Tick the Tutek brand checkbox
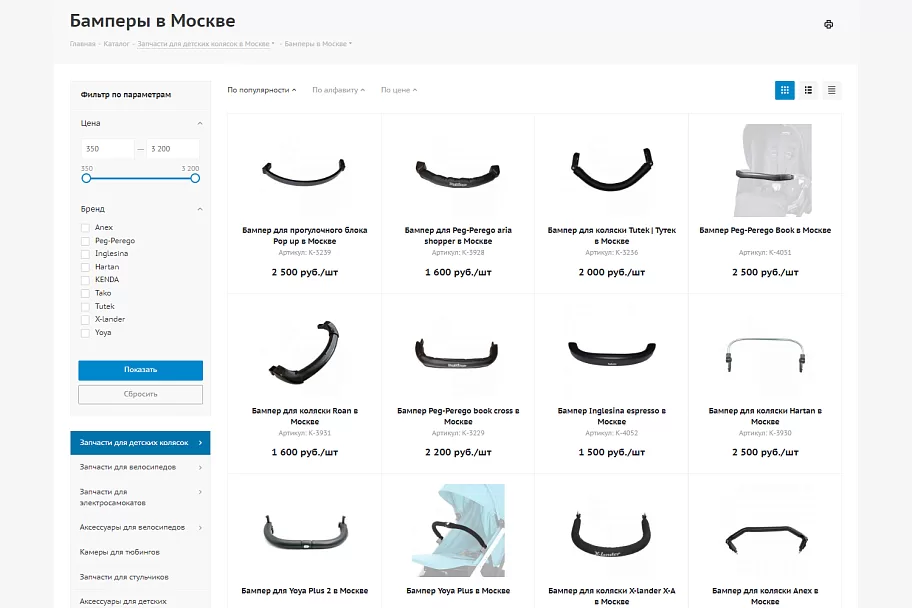912x608 pixels. click(x=86, y=307)
